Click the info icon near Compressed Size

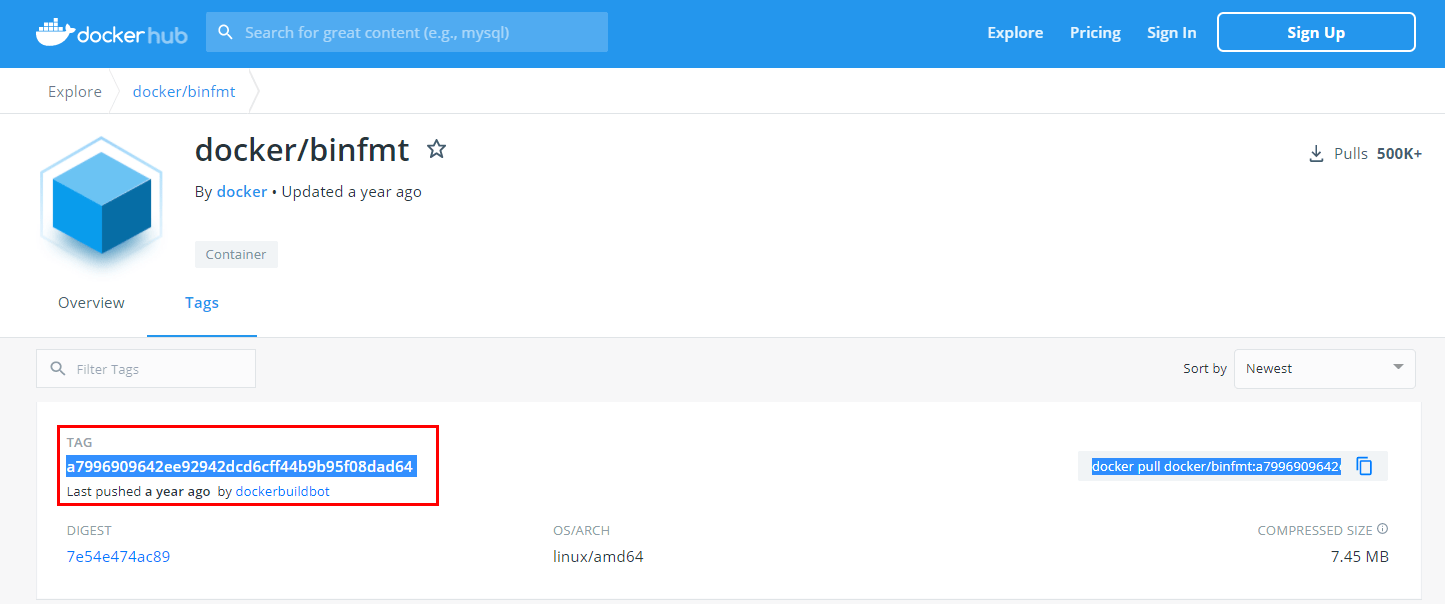[1382, 528]
